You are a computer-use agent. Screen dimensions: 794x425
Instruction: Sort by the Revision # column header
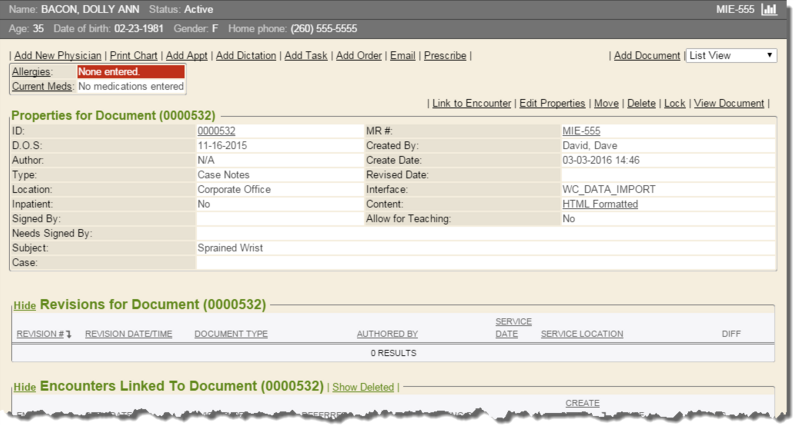coord(44,334)
